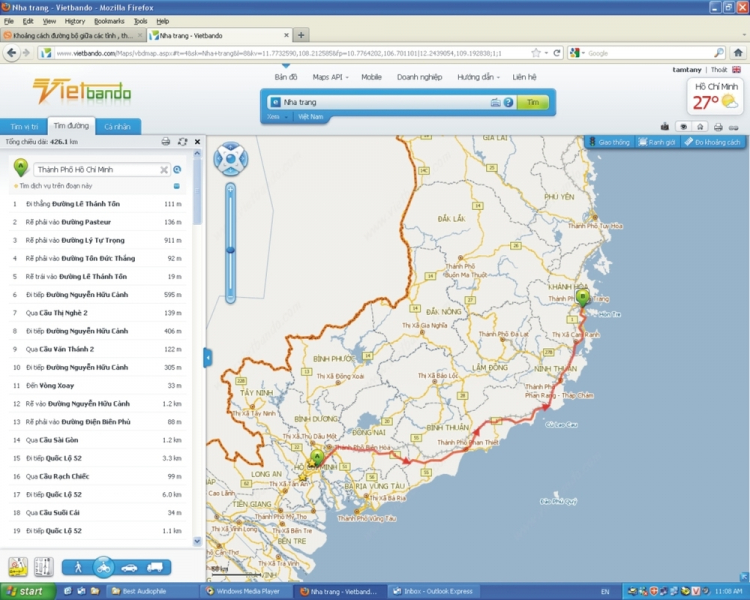The image size is (750, 600).
Task: Open virtual keyboard icon in search box
Action: click(x=496, y=102)
